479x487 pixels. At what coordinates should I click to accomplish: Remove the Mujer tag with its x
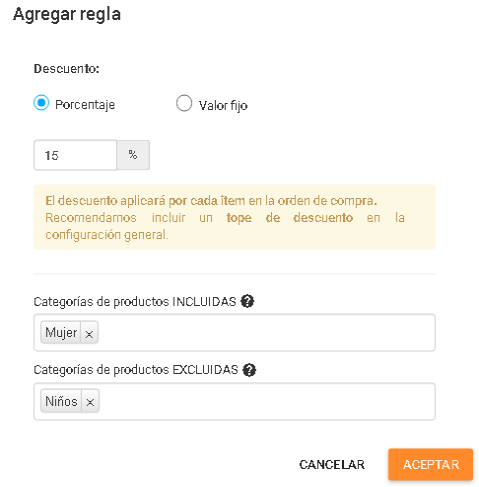(89, 333)
